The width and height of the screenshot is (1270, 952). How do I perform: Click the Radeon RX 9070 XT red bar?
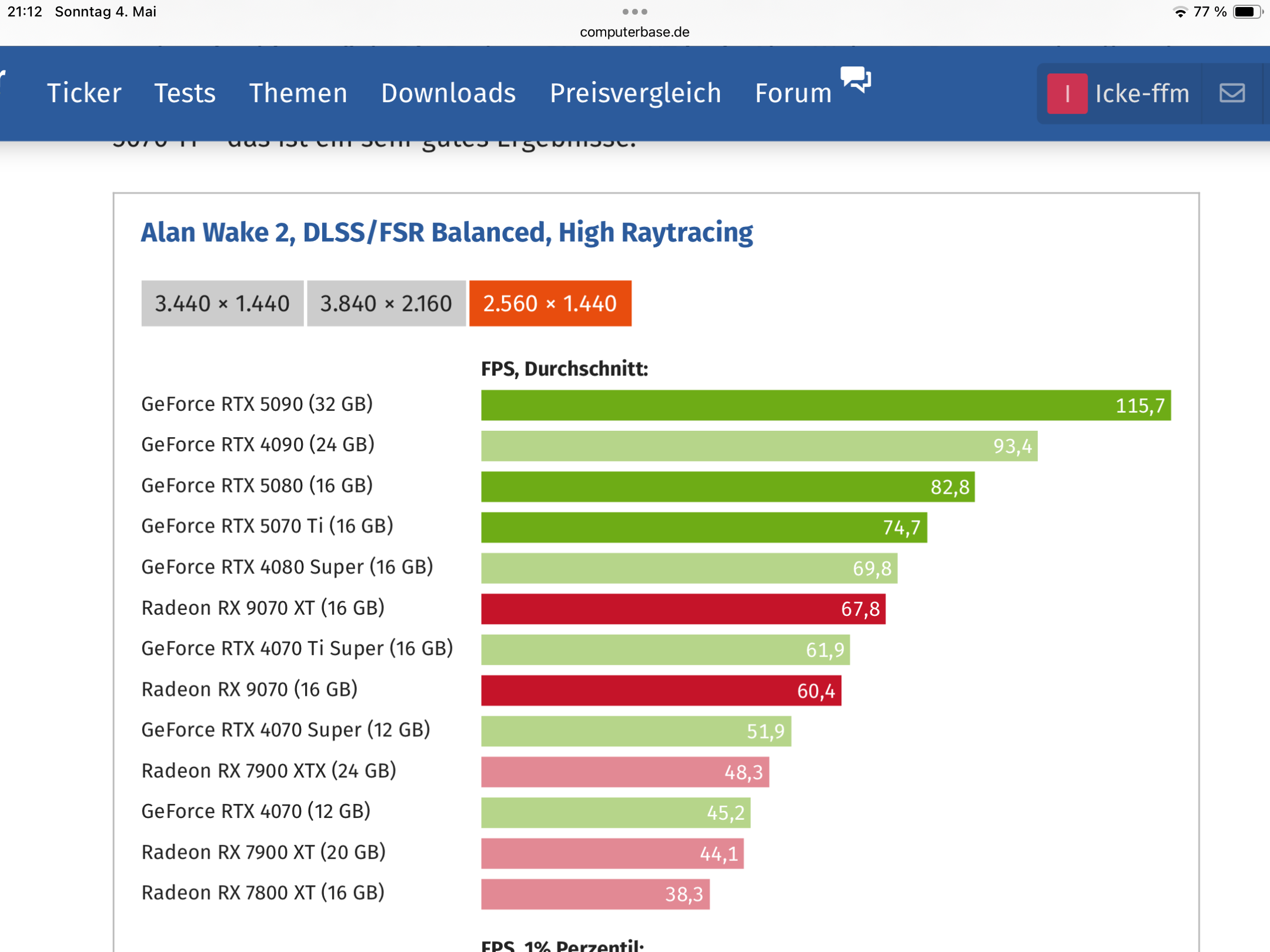click(x=683, y=609)
